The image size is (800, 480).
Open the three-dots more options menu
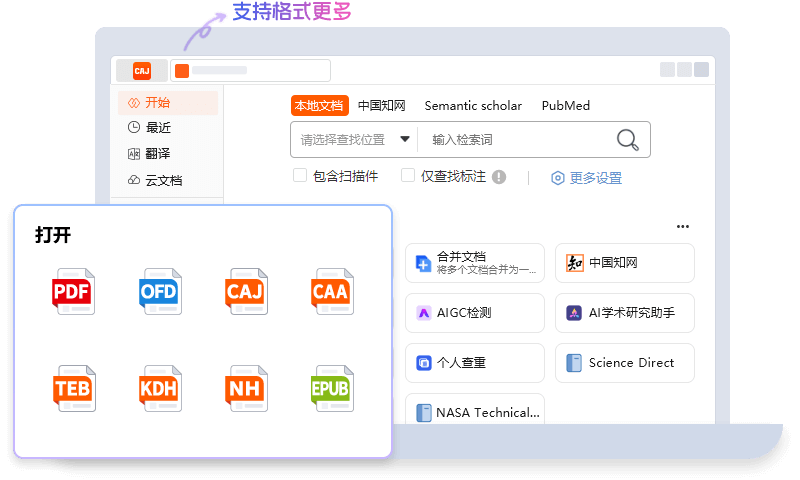click(x=683, y=226)
